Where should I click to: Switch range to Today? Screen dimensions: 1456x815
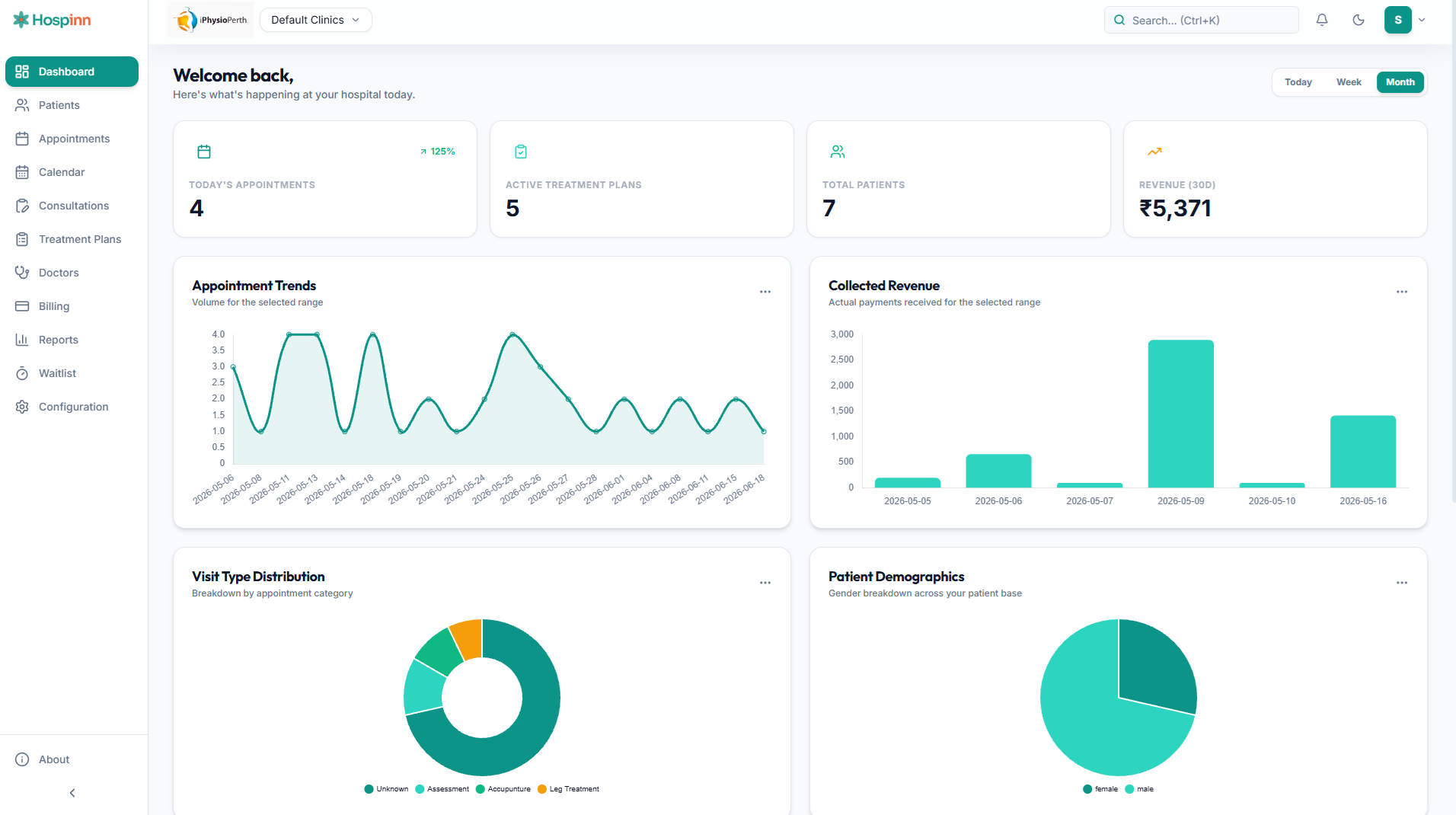click(1298, 82)
